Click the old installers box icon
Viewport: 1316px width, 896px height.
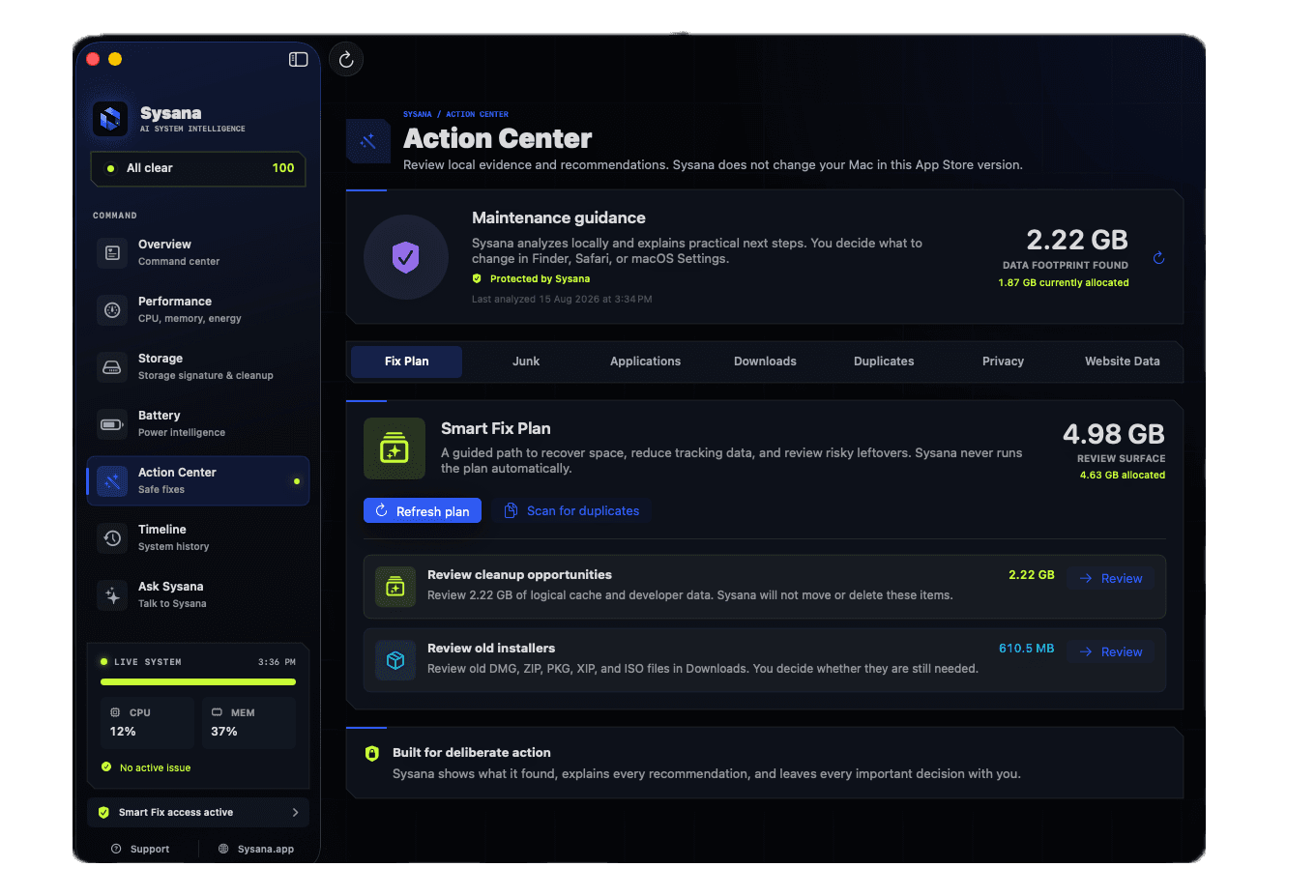(395, 660)
